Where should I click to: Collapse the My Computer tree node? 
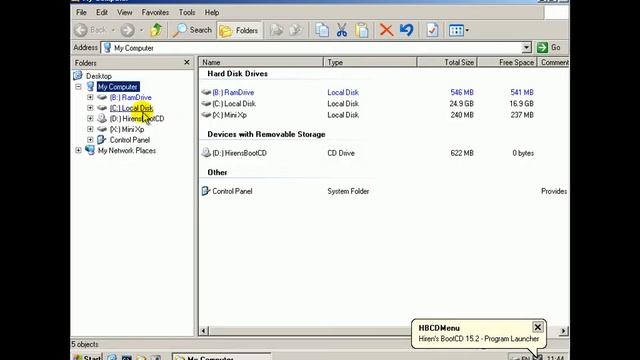point(78,87)
